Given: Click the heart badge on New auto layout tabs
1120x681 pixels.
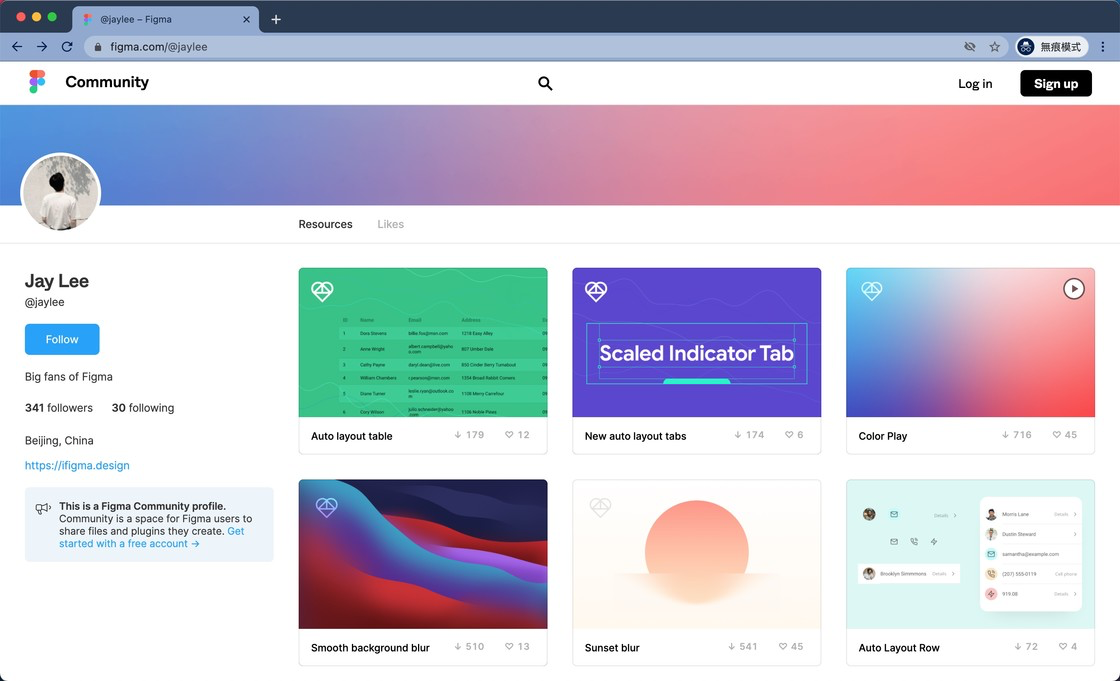Looking at the screenshot, I should point(596,291).
